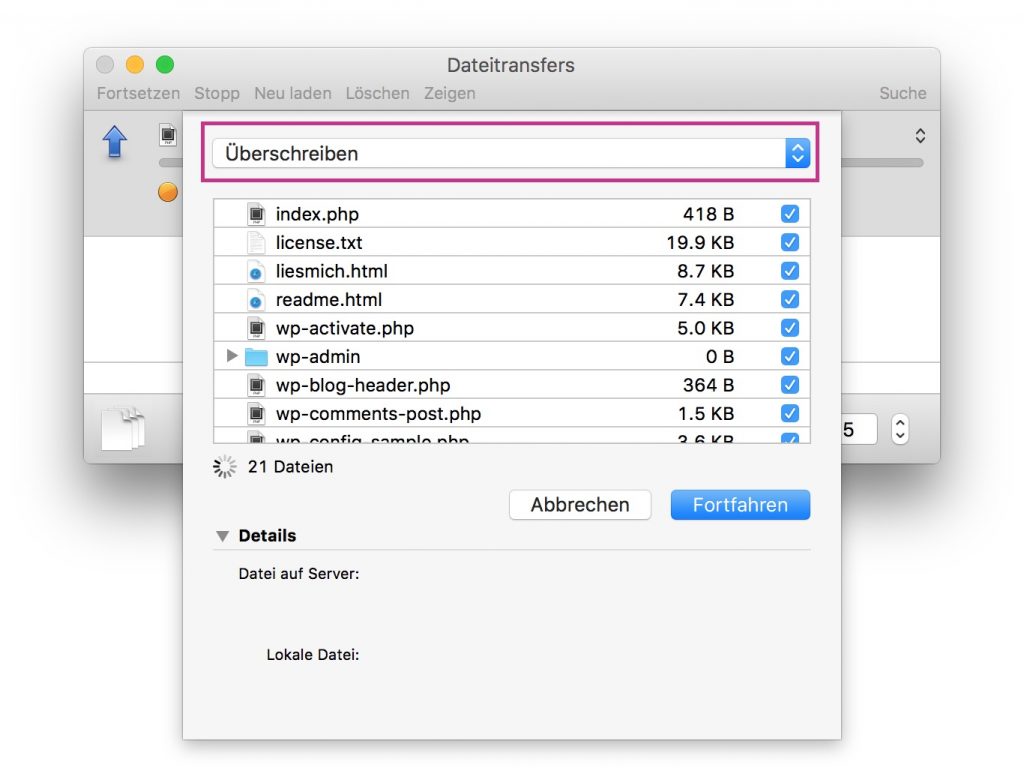The image size is (1024, 771).
Task: Expand the wp-admin folder
Action: tap(232, 356)
